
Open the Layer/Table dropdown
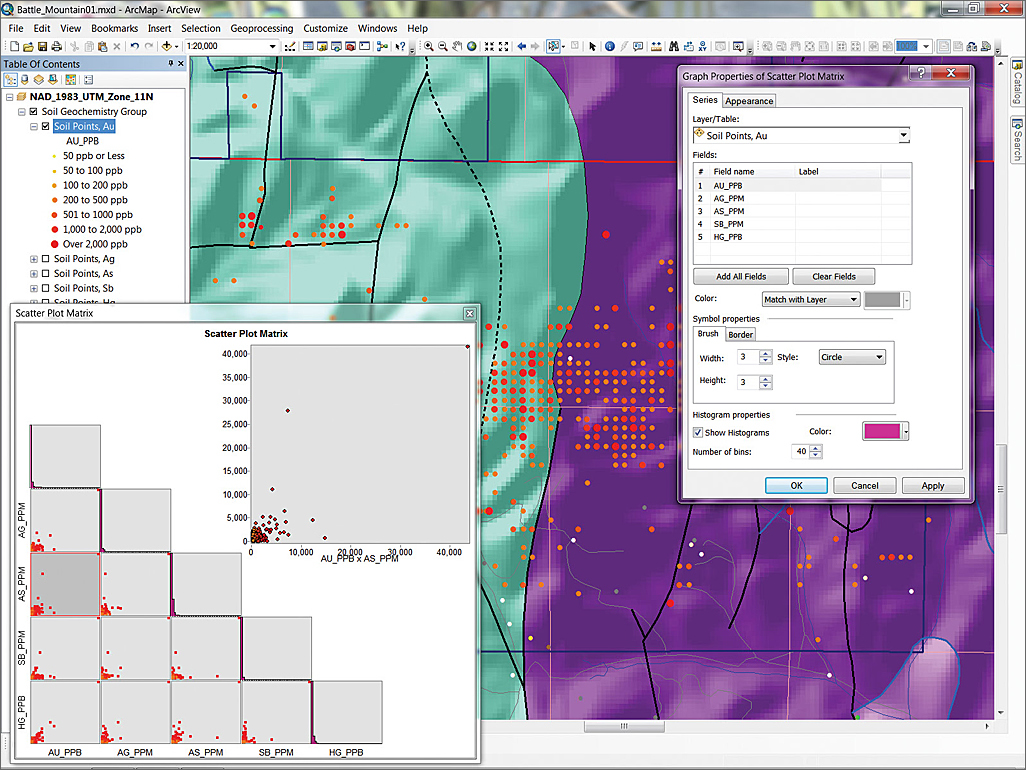(904, 135)
